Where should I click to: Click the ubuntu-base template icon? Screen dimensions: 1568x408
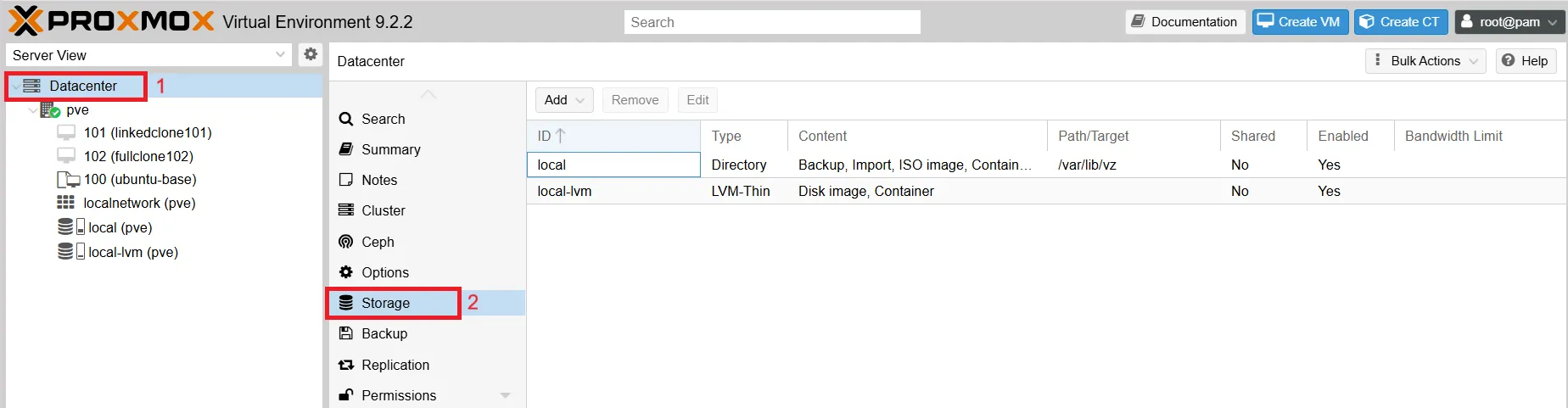[68, 180]
